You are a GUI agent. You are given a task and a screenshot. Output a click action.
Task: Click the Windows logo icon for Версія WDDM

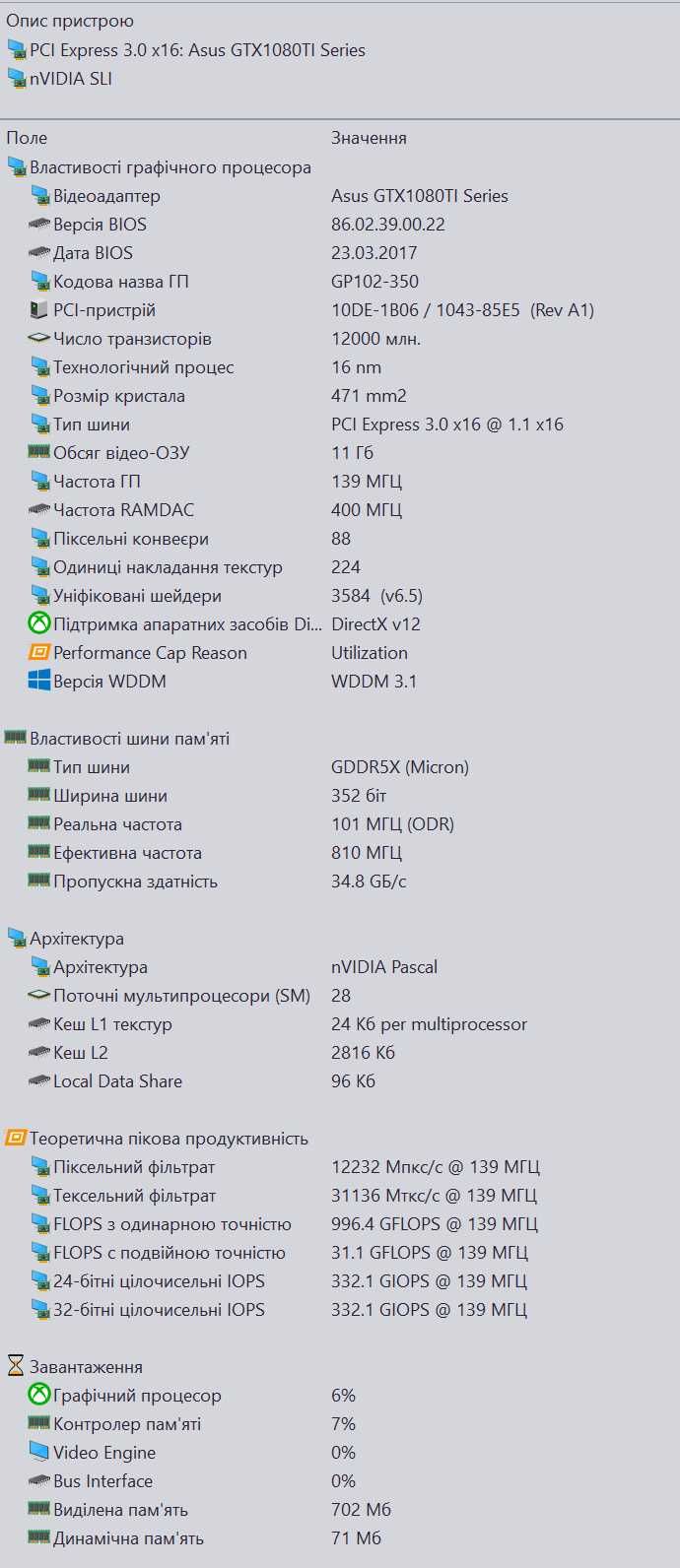[39, 681]
